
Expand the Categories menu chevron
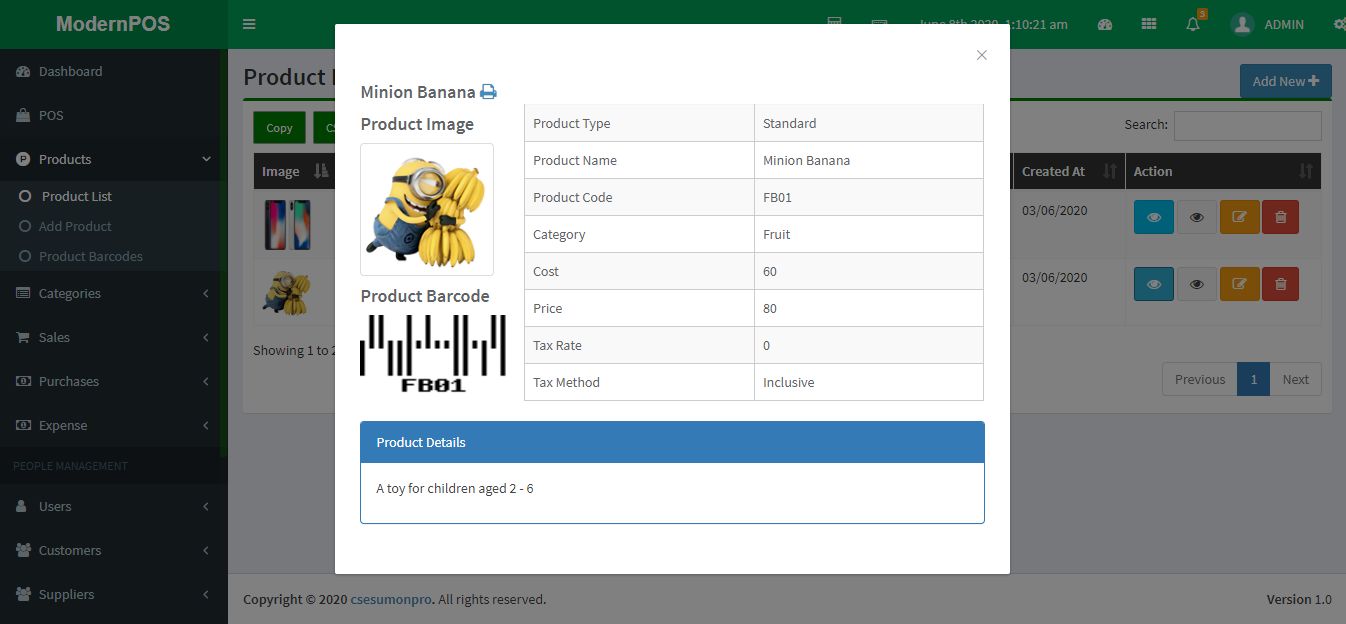pos(206,294)
